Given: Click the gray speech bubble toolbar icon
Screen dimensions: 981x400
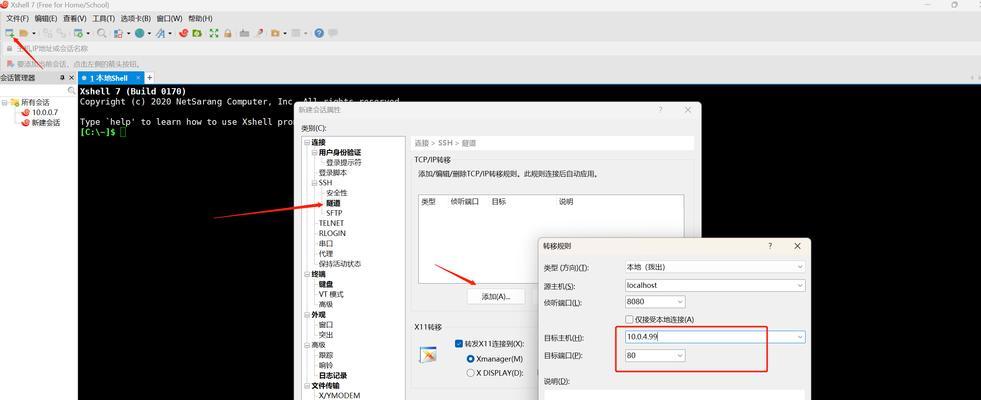Looking at the screenshot, I should click(x=333, y=33).
